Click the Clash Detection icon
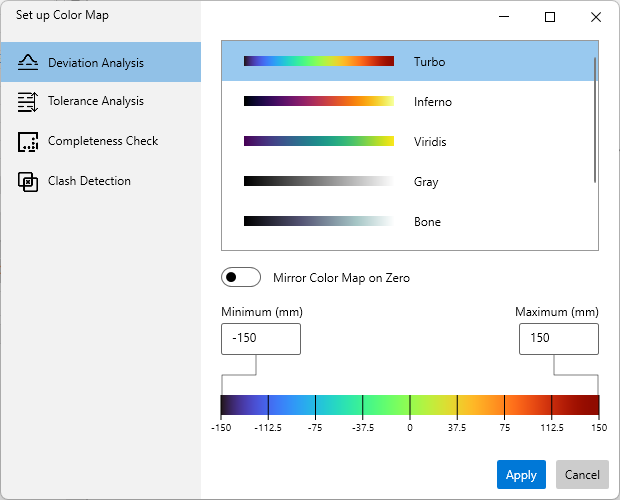 tap(28, 181)
